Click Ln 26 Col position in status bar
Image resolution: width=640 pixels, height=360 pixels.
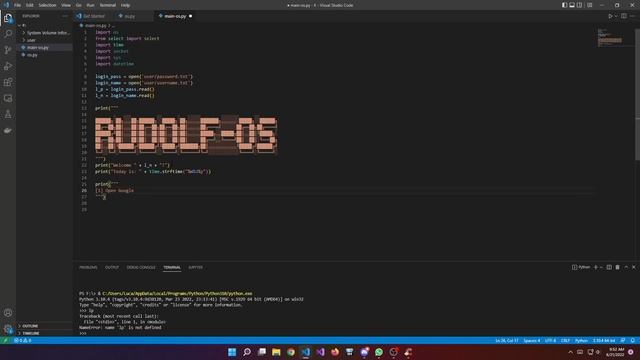pos(507,340)
